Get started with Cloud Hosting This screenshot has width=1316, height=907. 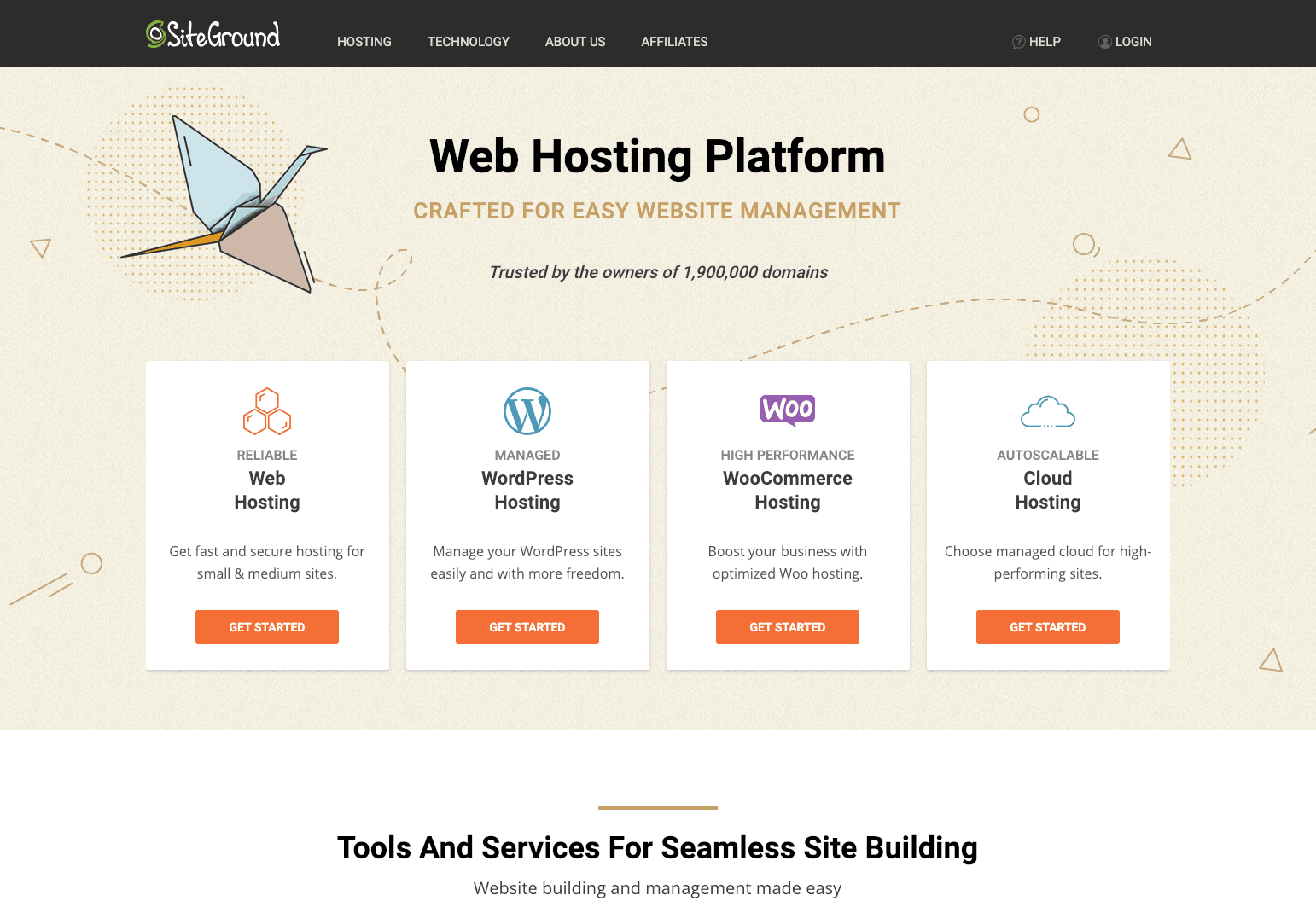click(x=1048, y=627)
